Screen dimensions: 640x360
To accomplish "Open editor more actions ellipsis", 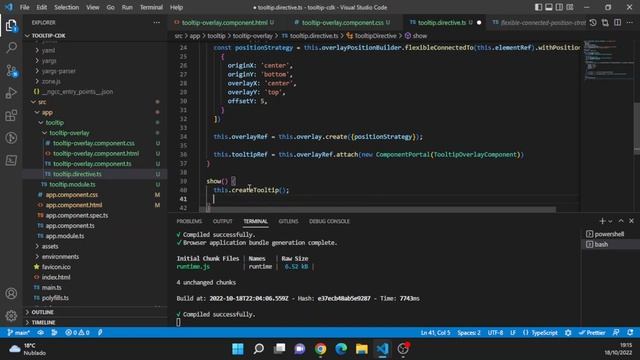I will (630, 22).
